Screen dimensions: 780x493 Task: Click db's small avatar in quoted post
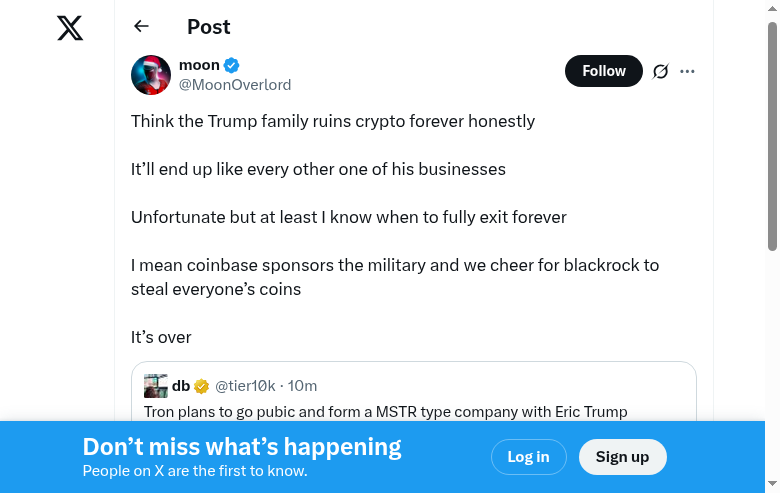tap(156, 386)
